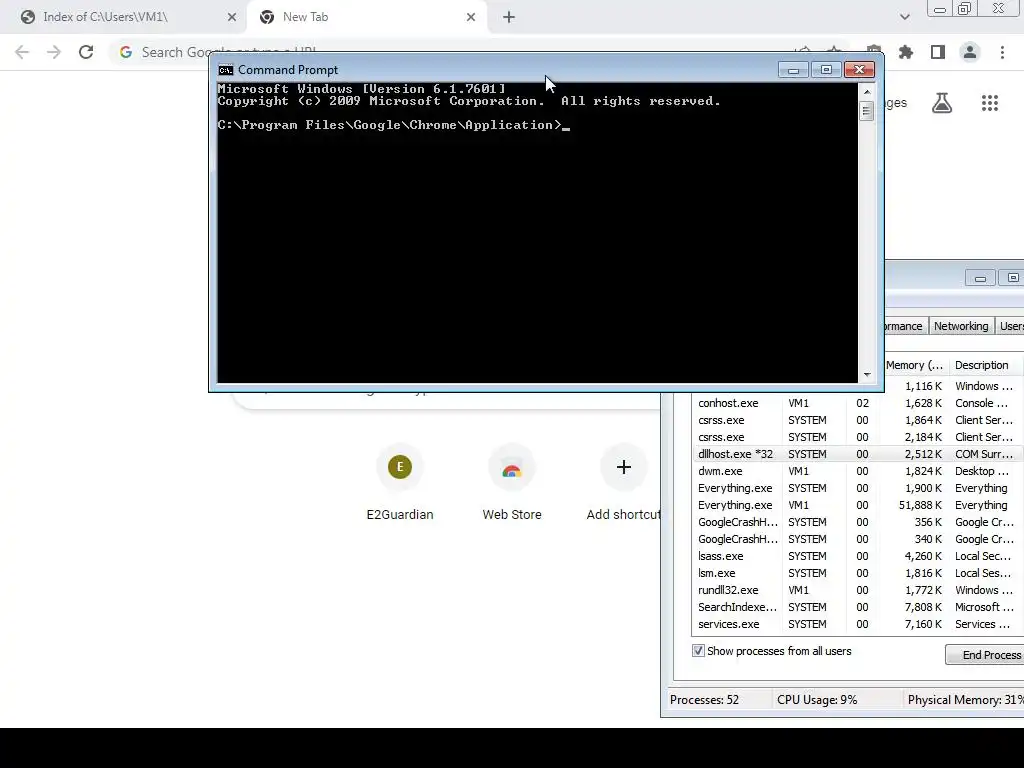
Task: Select the dllhost.exe *32 process
Action: coord(857,455)
